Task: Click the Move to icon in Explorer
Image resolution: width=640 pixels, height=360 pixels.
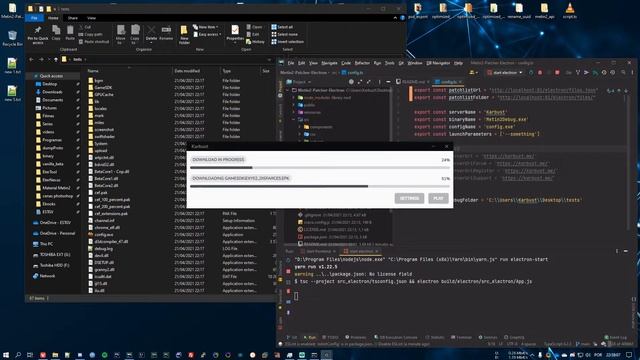Action: click(120, 35)
